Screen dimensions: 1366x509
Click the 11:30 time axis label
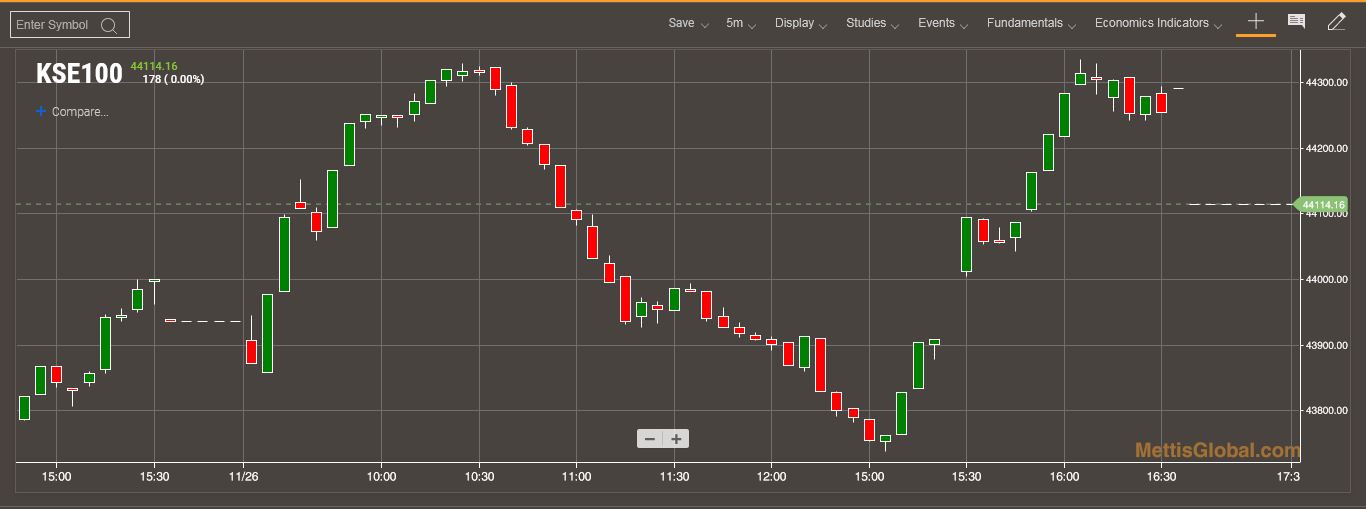pyautogui.click(x=674, y=476)
